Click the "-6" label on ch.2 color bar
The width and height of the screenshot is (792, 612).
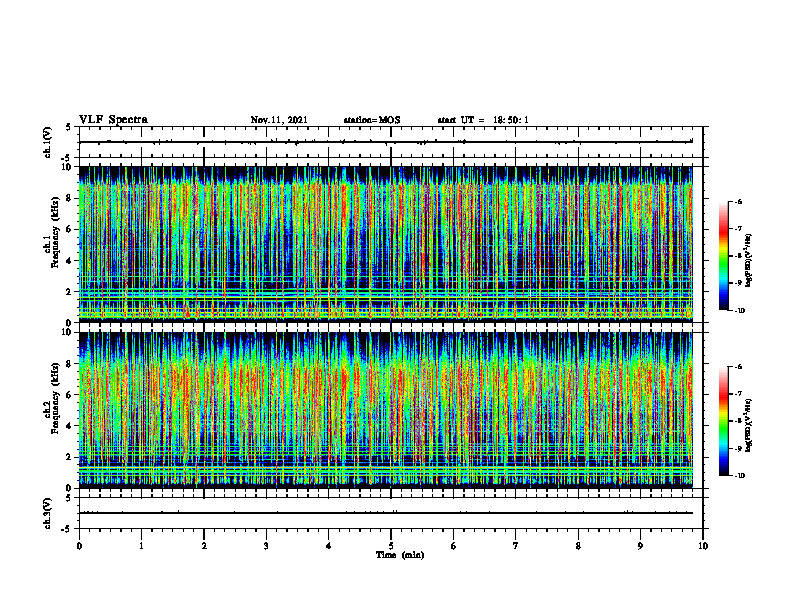(738, 367)
